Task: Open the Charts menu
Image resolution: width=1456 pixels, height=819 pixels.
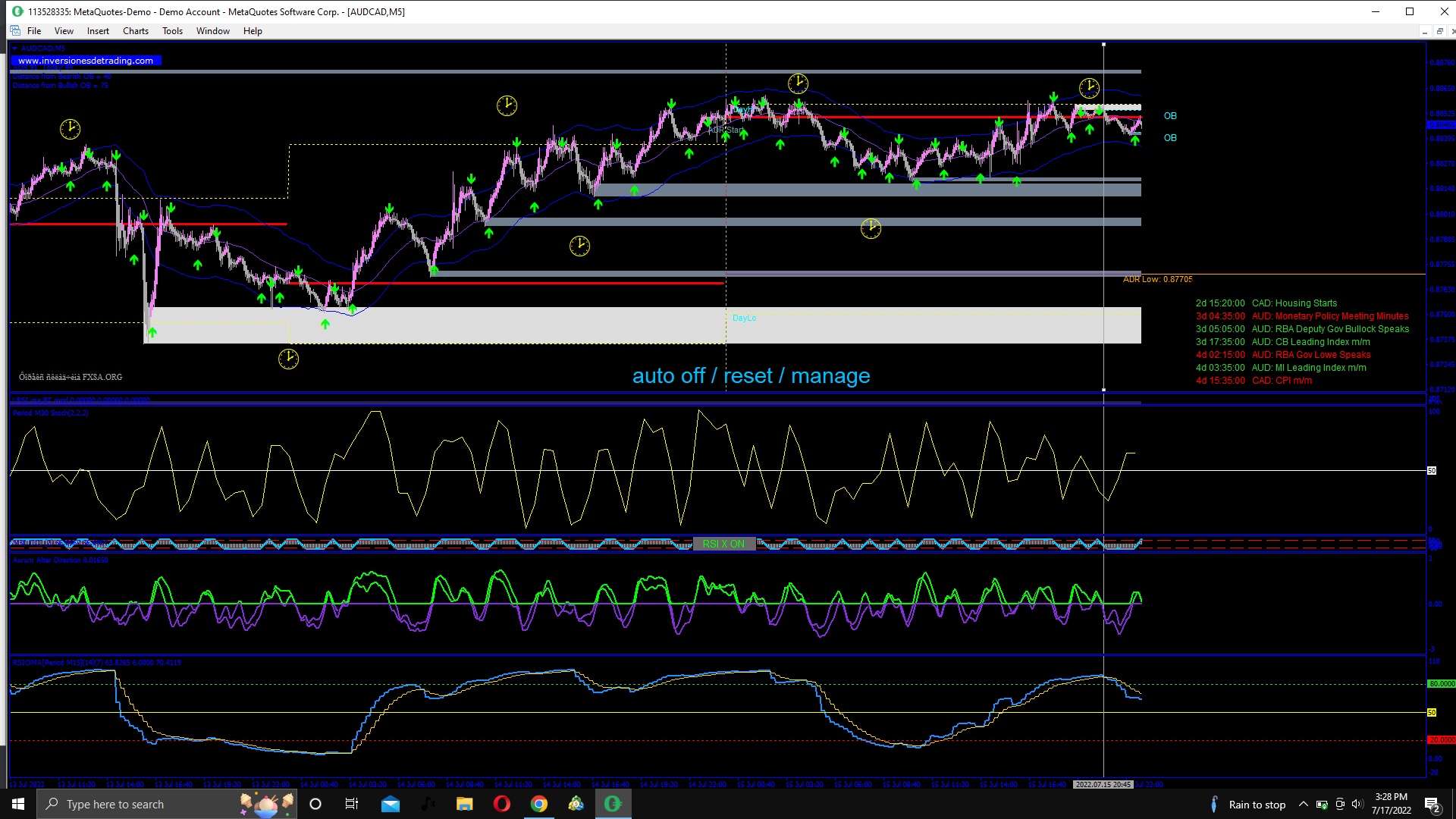Action: (135, 31)
